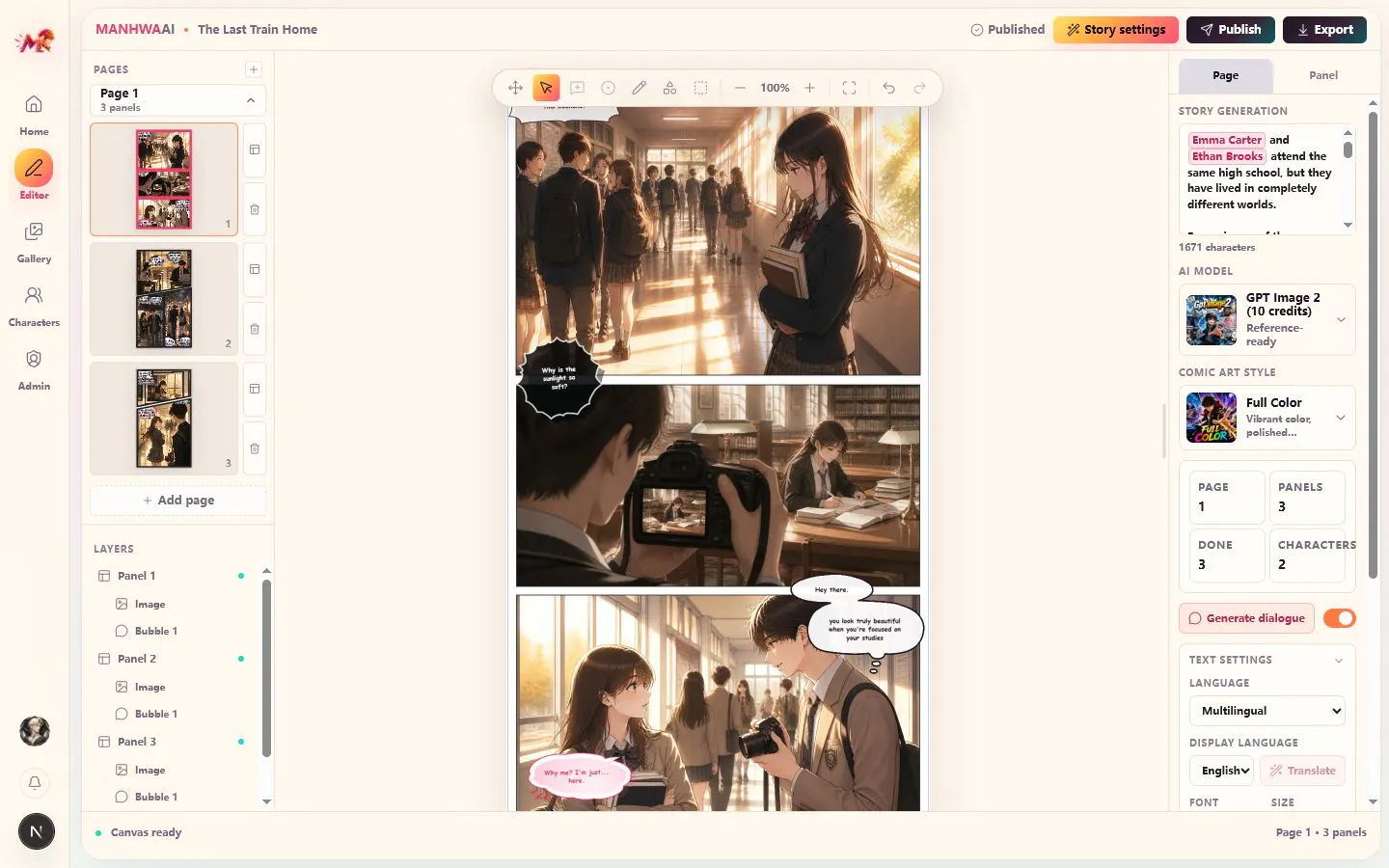Select the dashed marquee selection tool
Screen dimensions: 1389x868
point(701,88)
